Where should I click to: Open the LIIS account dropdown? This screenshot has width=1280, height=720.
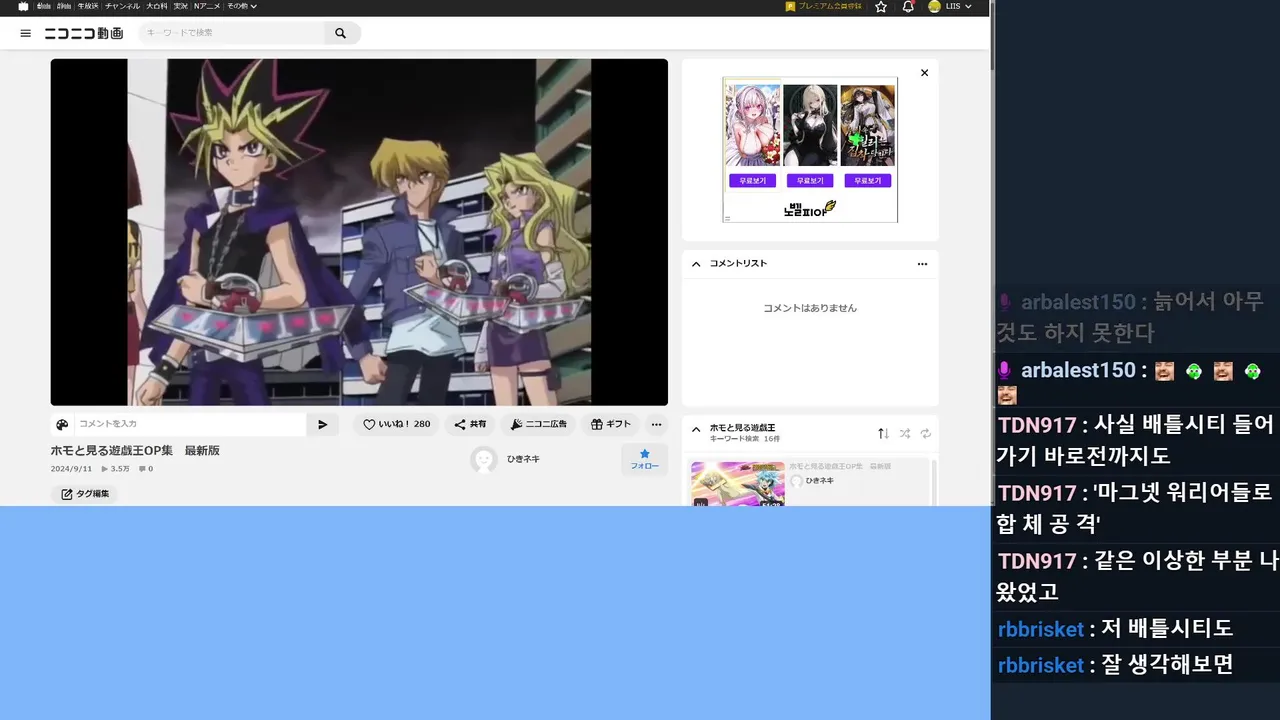click(x=958, y=6)
